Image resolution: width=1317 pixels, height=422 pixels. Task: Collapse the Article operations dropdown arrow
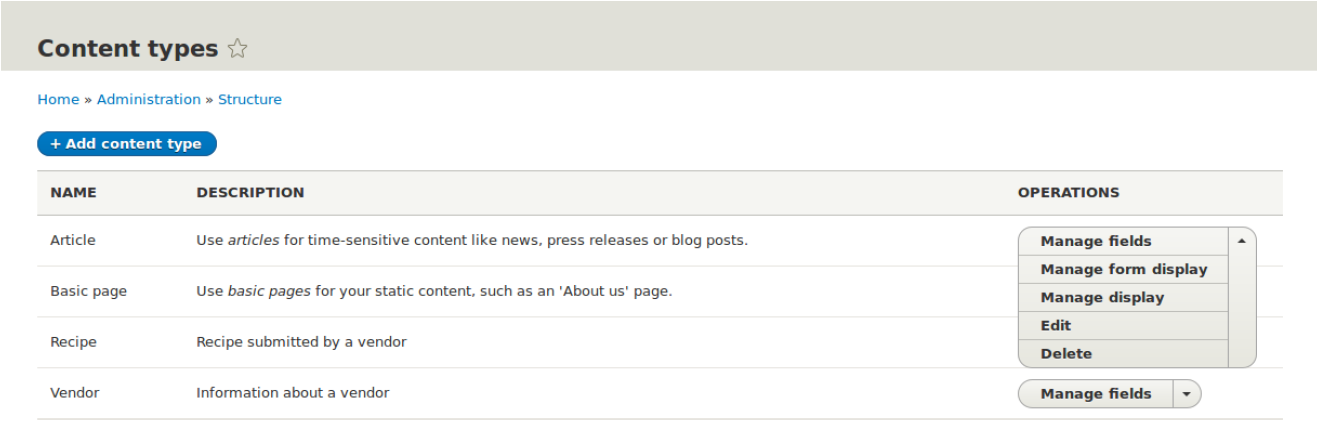click(1241, 241)
